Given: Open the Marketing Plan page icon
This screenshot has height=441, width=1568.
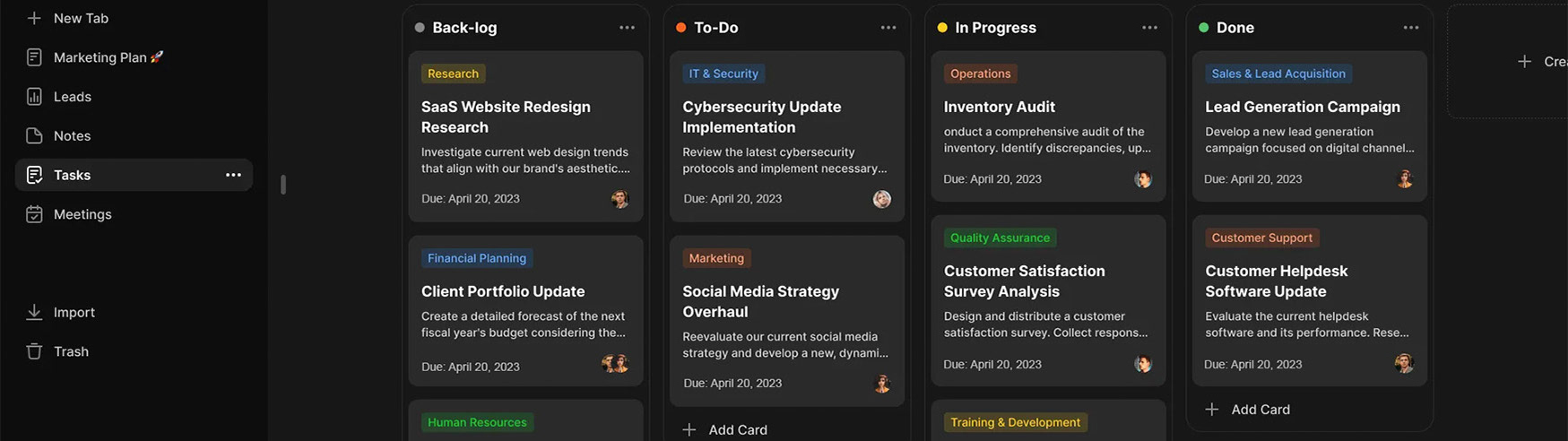Looking at the screenshot, I should pos(34,57).
